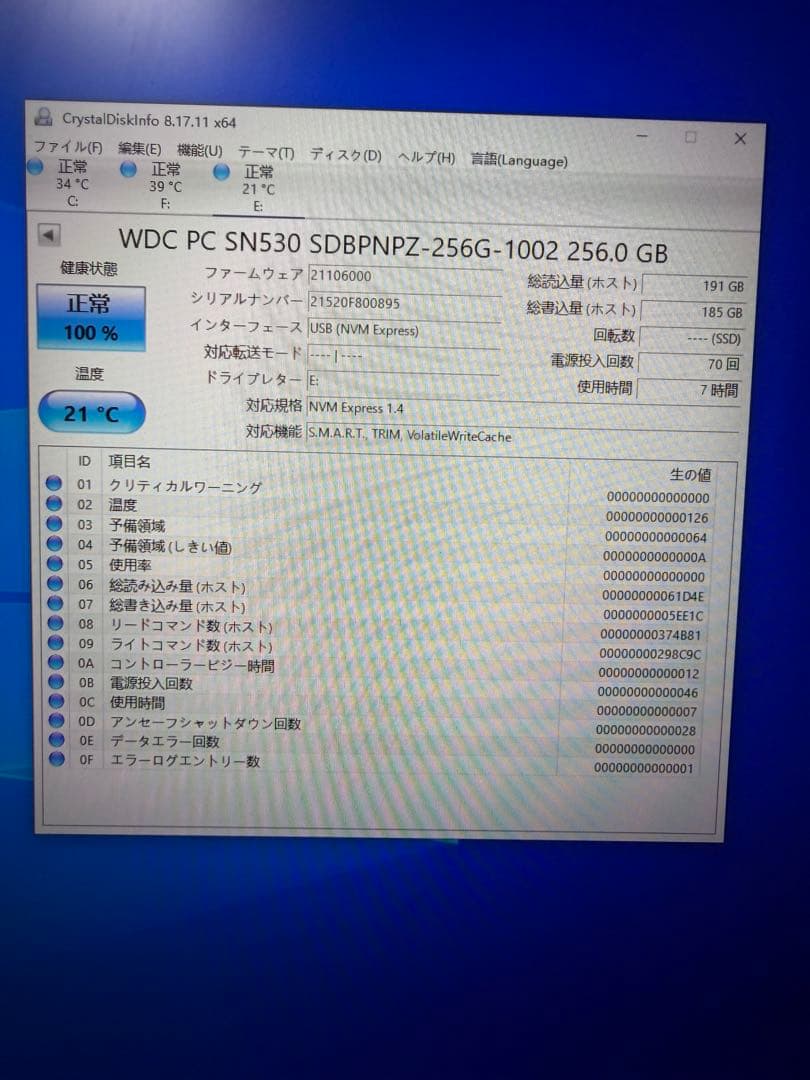Click status icon for row 0A コントローラービジー時間
The height and width of the screenshot is (1080, 810).
point(56,662)
